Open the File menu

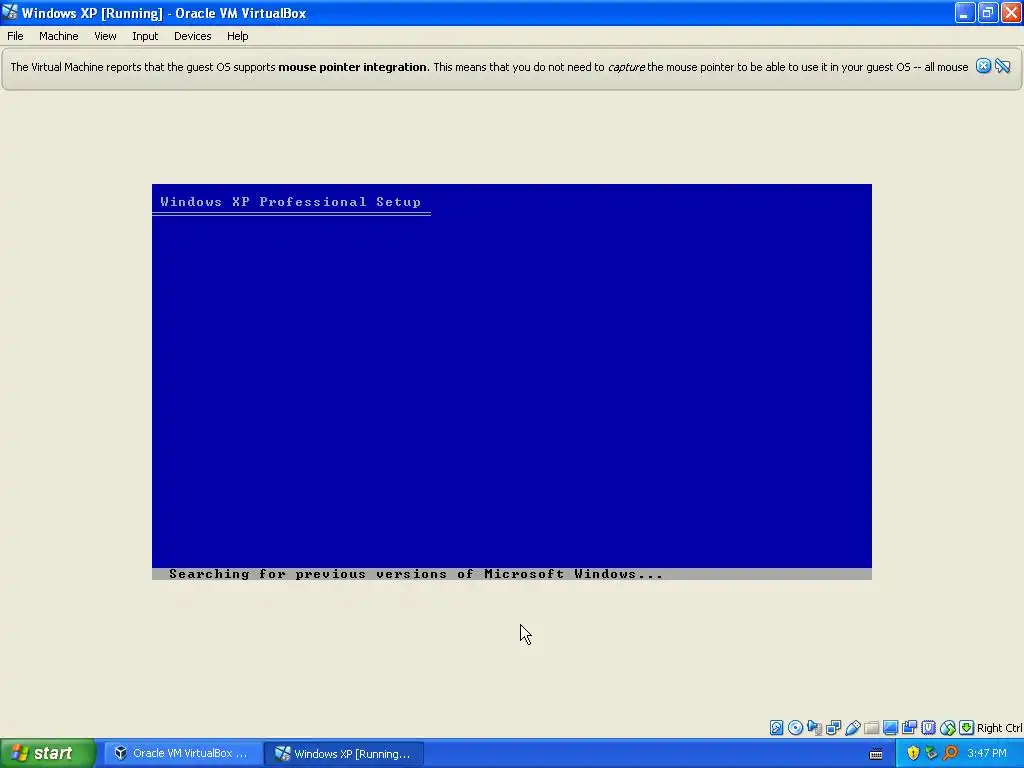(x=15, y=36)
